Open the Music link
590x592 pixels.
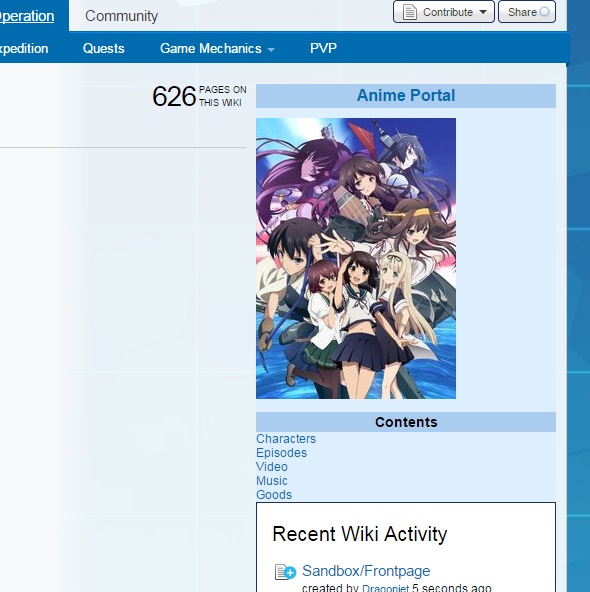(x=271, y=481)
